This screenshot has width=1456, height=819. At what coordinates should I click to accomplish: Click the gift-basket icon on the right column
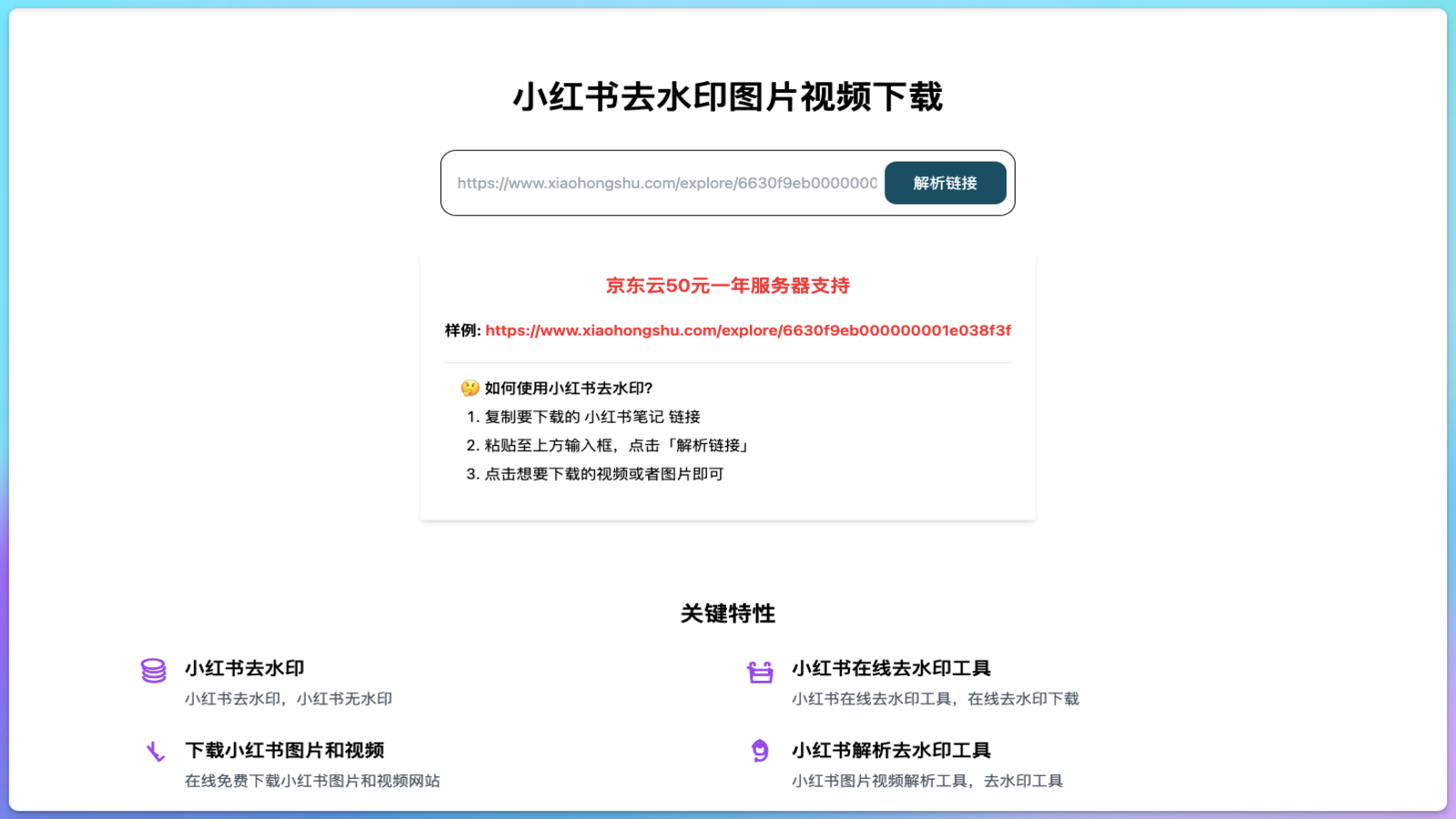tap(760, 670)
